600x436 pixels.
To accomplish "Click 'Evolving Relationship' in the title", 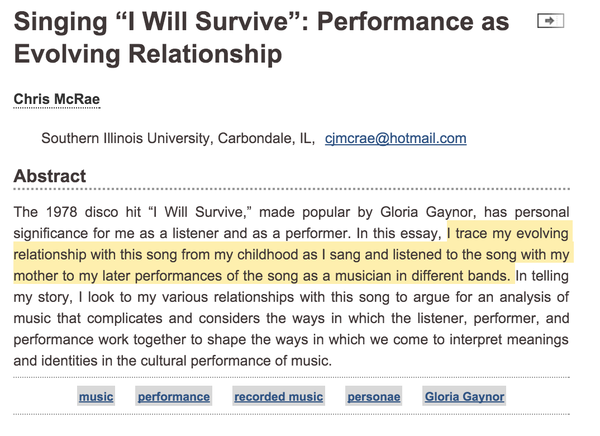I will pyautogui.click(x=148, y=54).
